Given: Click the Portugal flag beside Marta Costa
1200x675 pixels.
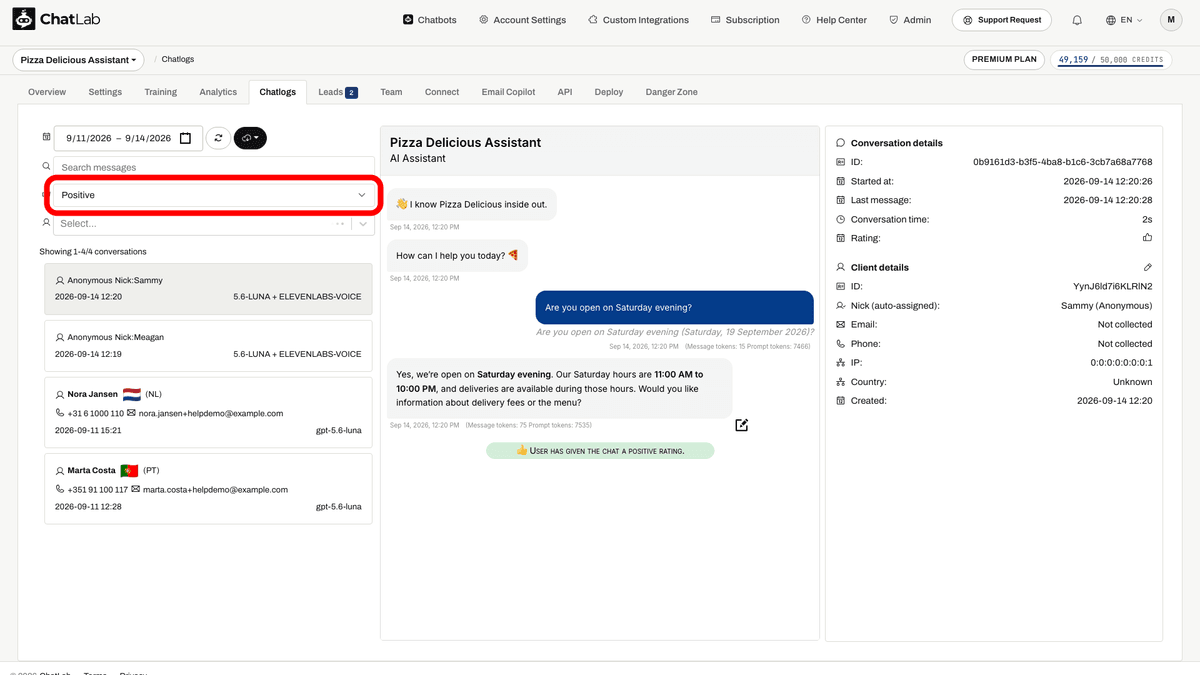Looking at the screenshot, I should [129, 470].
